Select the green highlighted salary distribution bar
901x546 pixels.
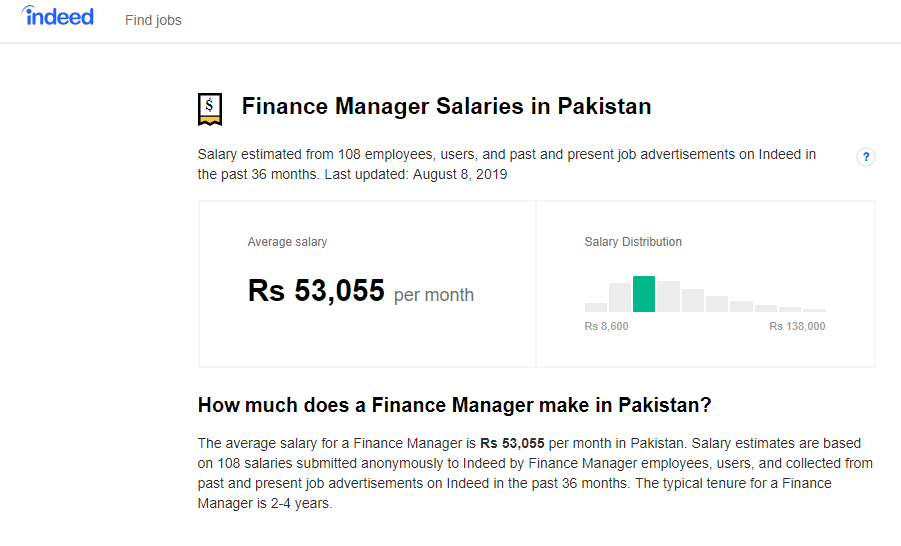644,294
